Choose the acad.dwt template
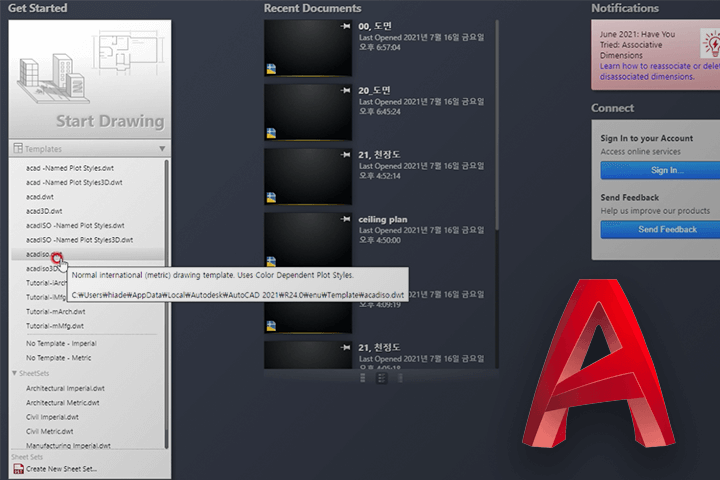This screenshot has width=720, height=480. tap(40, 197)
